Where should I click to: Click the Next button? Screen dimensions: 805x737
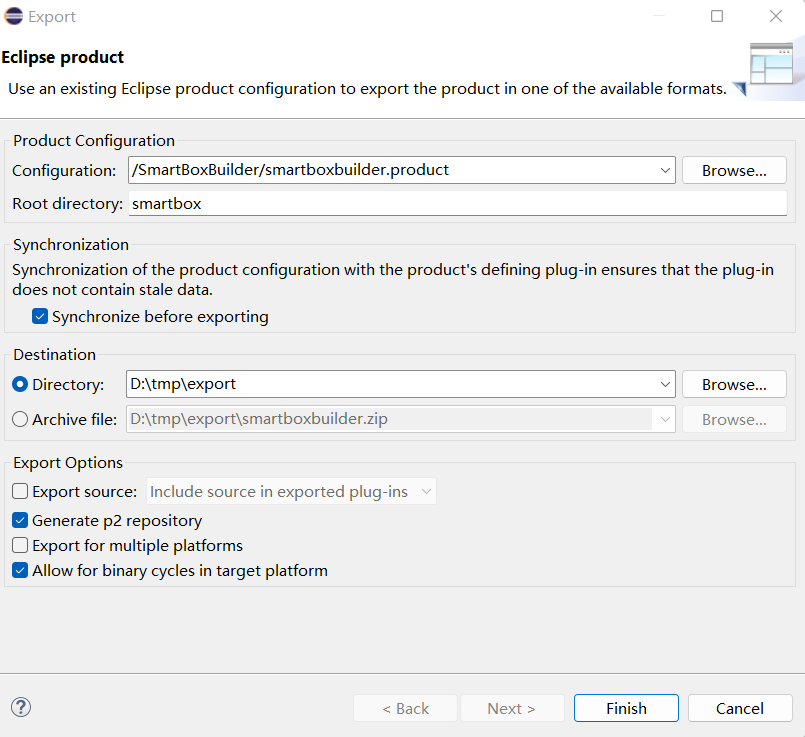pos(512,708)
